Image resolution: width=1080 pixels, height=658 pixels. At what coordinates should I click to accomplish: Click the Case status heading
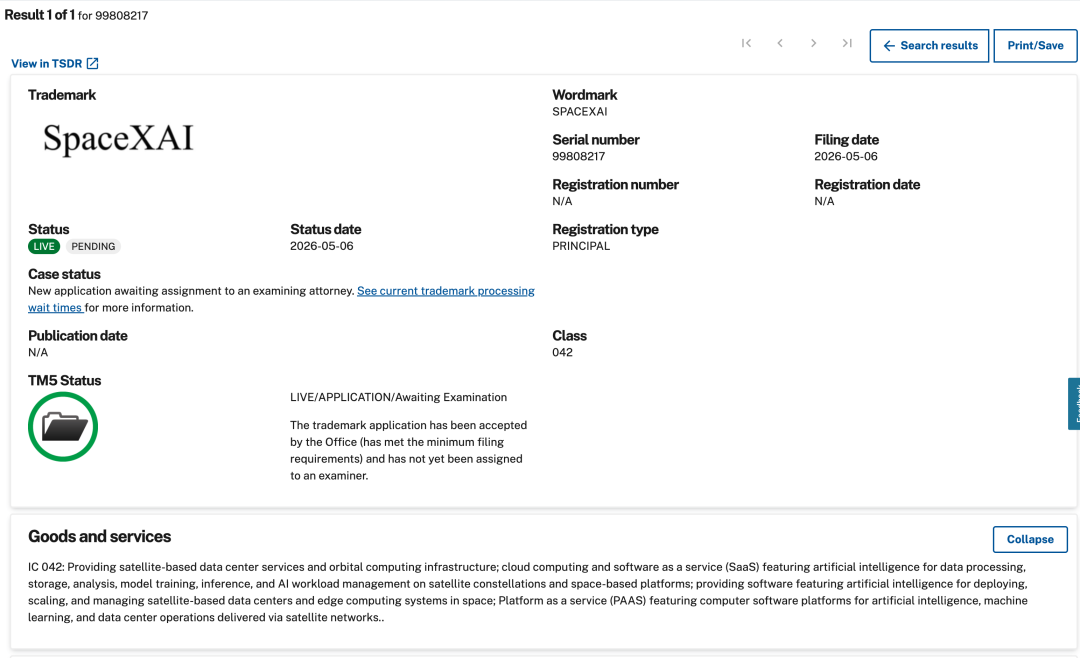(64, 274)
